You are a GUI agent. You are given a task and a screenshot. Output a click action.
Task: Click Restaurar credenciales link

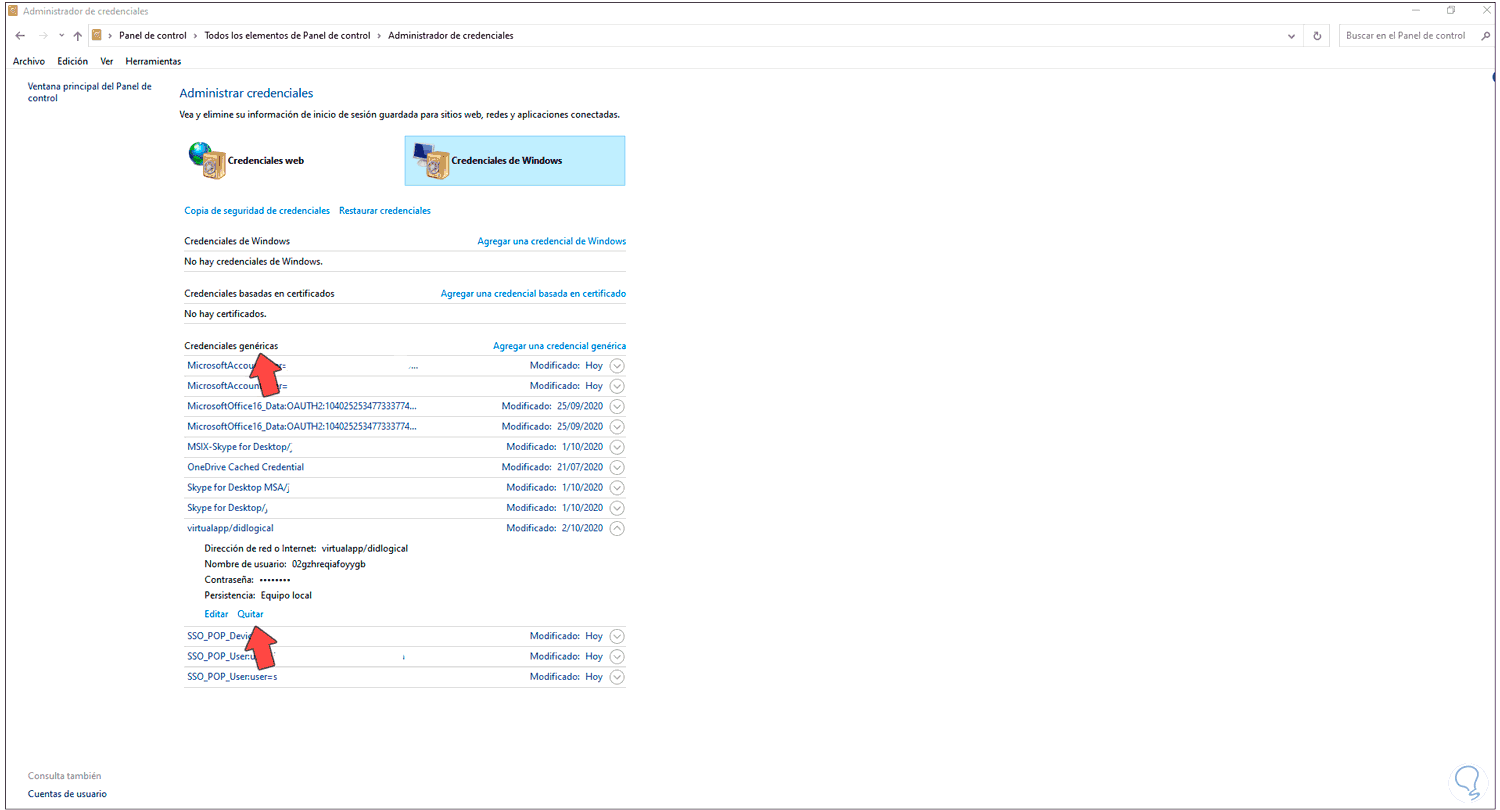point(385,211)
